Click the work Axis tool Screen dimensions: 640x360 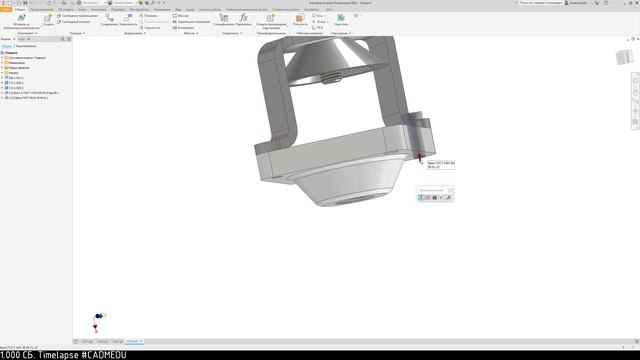point(319,16)
